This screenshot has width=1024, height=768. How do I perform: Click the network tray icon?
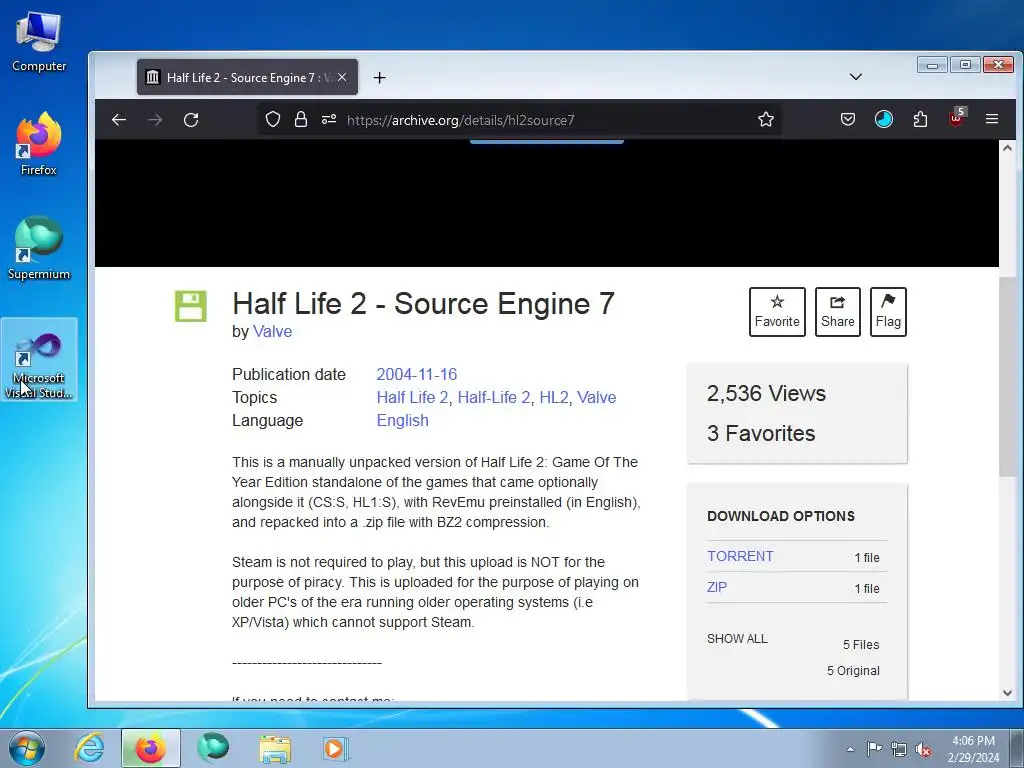[x=899, y=749]
